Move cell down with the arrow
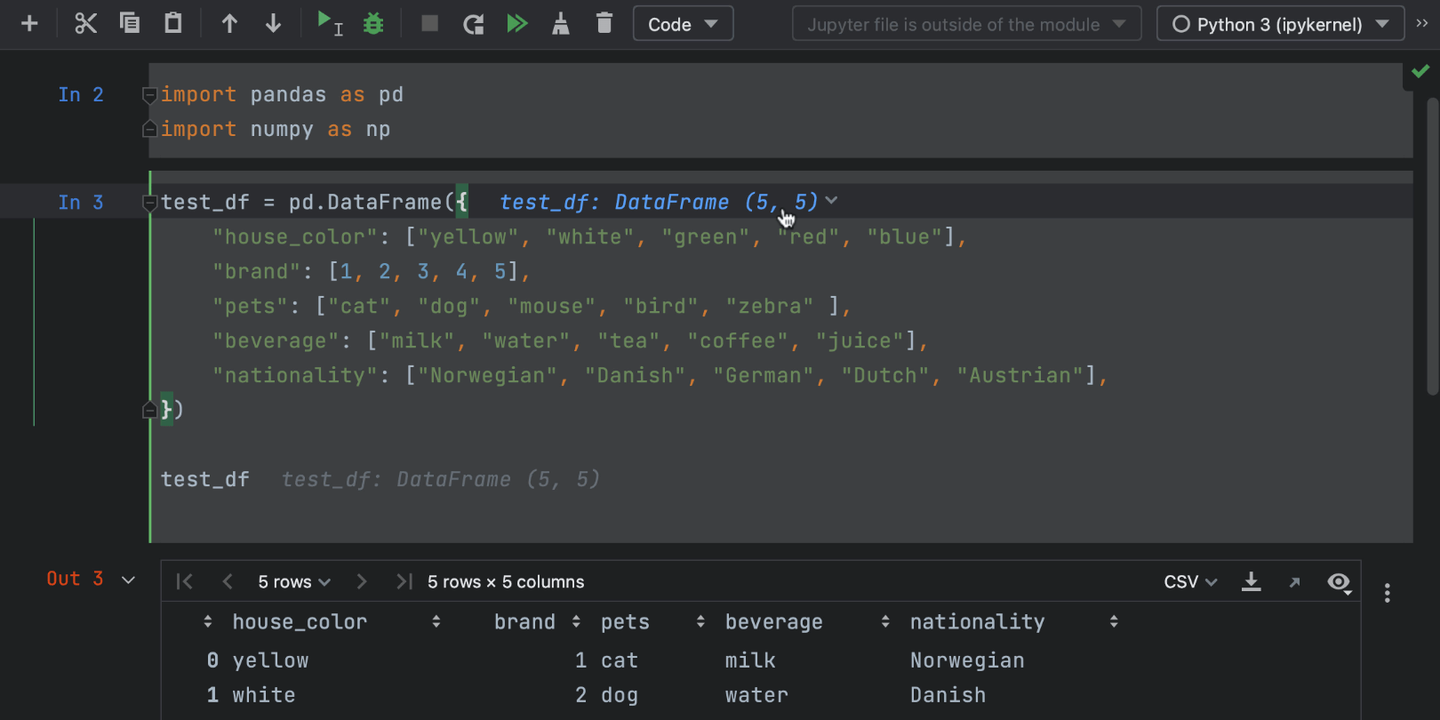The height and width of the screenshot is (720, 1440). [273, 23]
